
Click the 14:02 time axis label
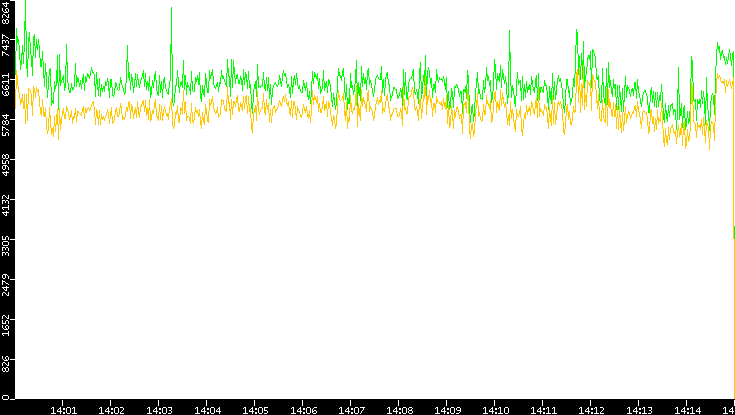tap(111, 410)
